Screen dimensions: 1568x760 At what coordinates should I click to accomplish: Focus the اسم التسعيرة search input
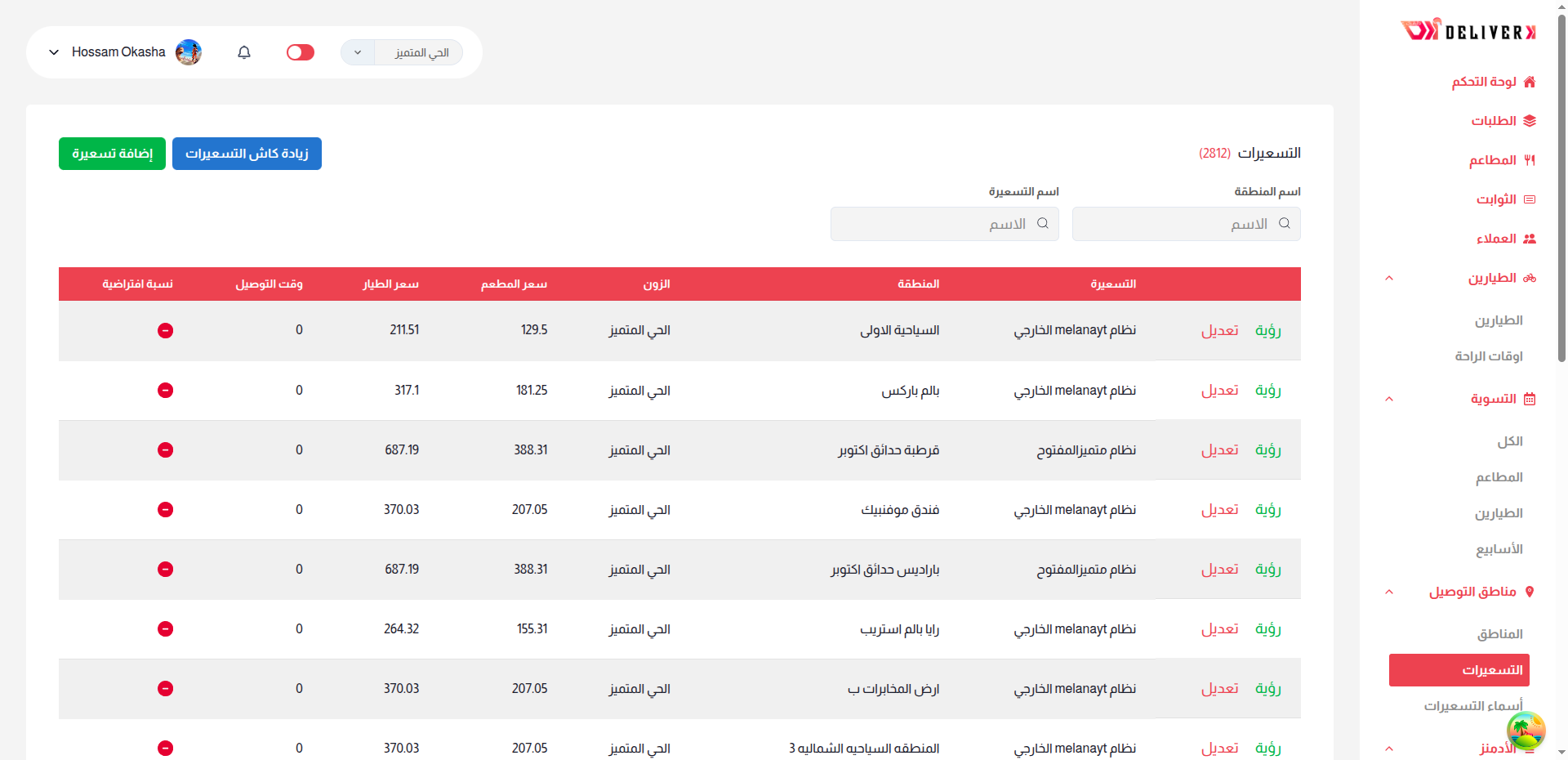[931, 224]
